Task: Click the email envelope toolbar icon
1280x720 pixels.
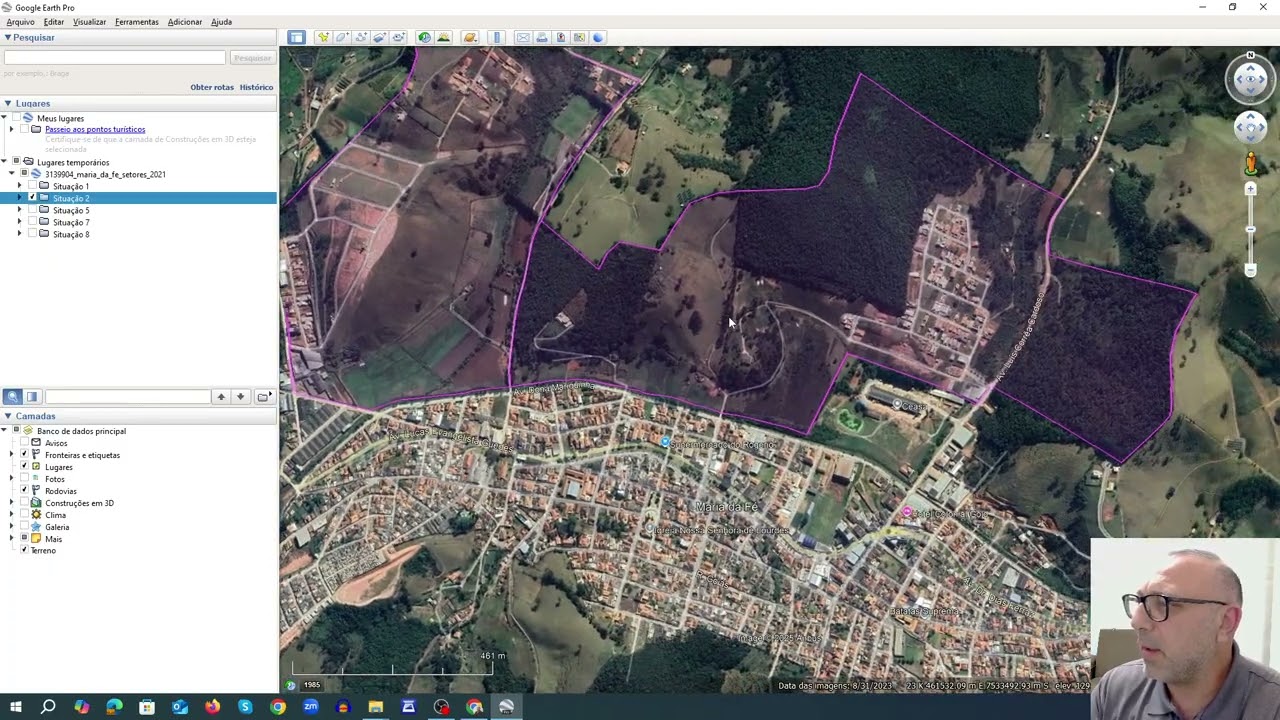Action: [x=523, y=37]
